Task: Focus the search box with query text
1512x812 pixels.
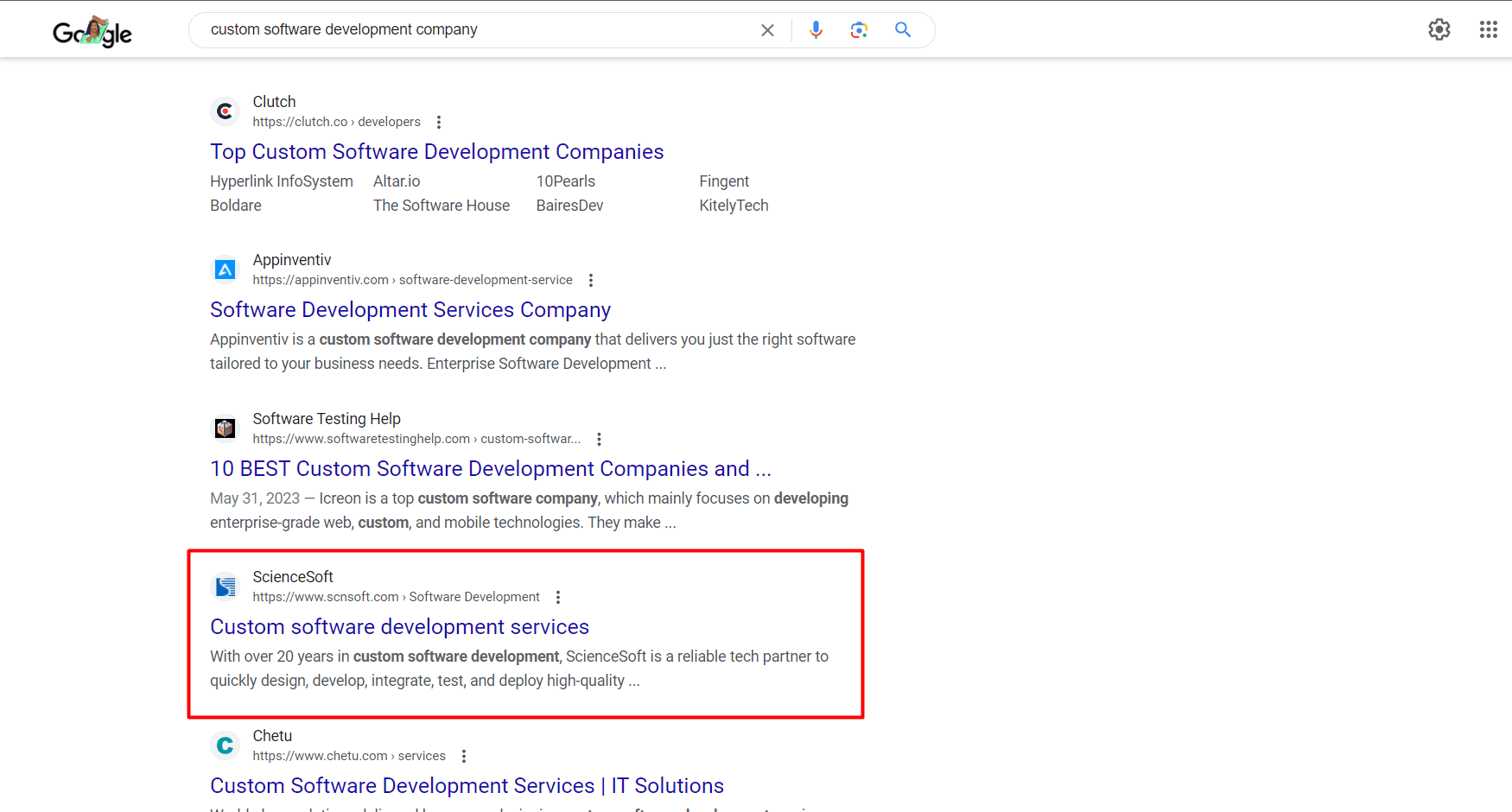Action: 475,30
